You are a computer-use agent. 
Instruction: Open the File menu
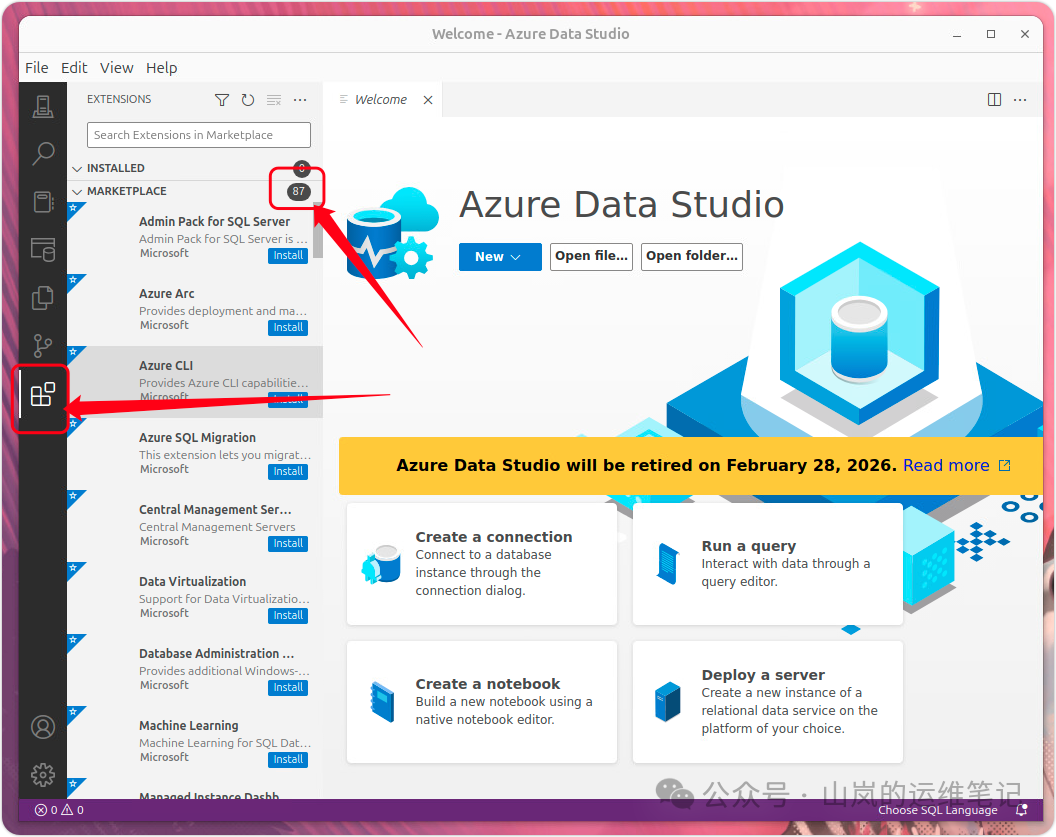point(36,67)
